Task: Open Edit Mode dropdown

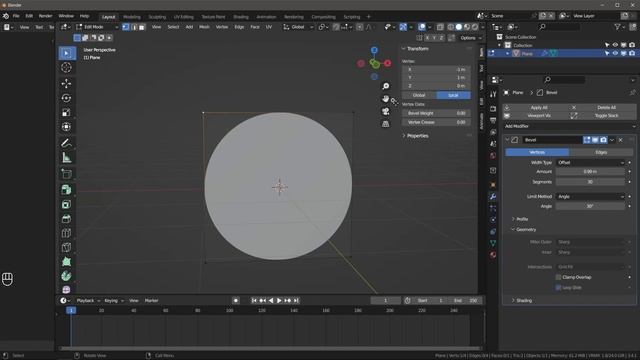Action: click(97, 27)
